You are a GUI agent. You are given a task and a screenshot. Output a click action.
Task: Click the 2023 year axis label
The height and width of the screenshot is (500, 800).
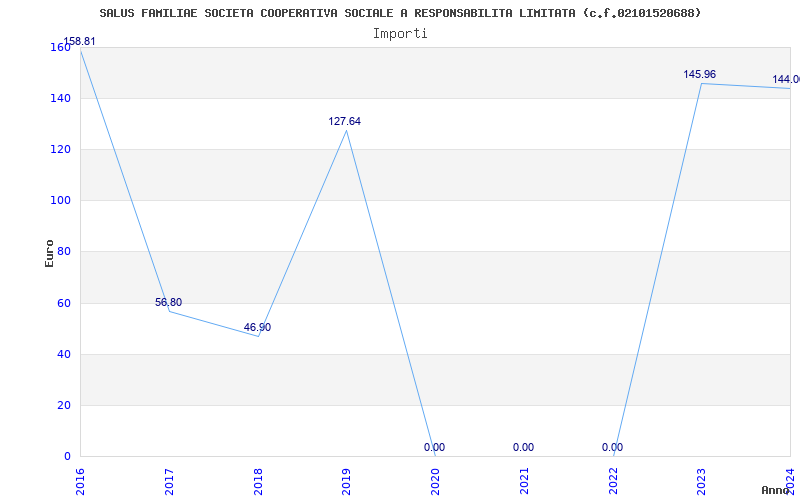coord(702,481)
